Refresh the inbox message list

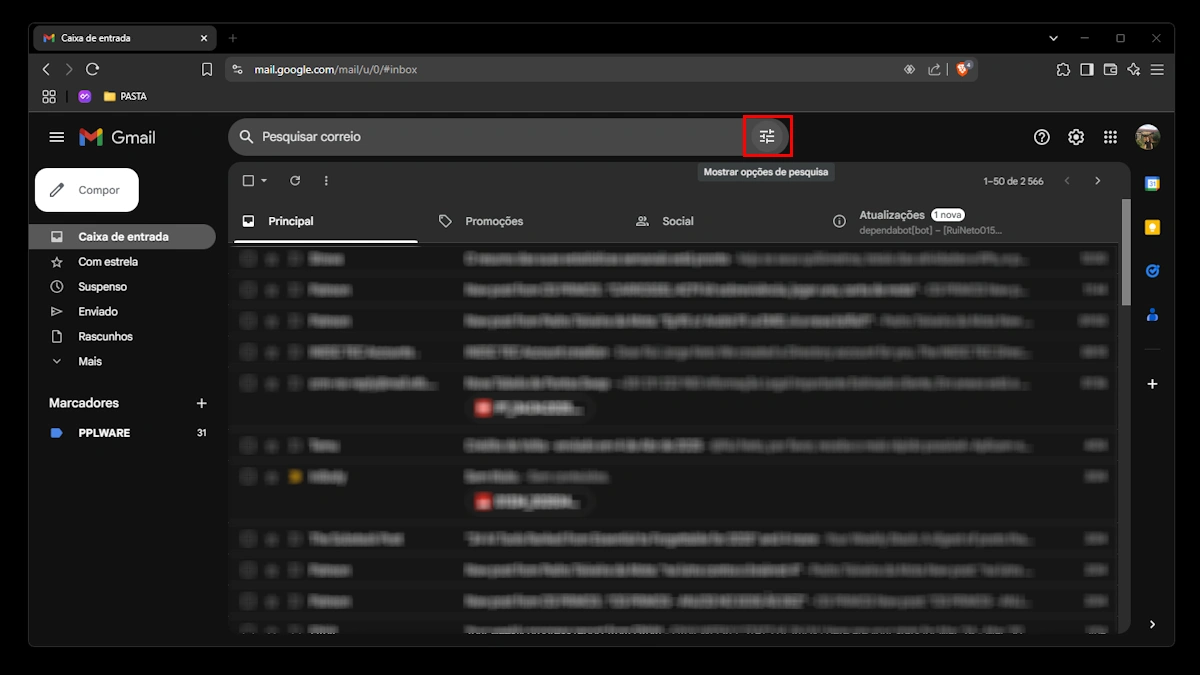[295, 181]
